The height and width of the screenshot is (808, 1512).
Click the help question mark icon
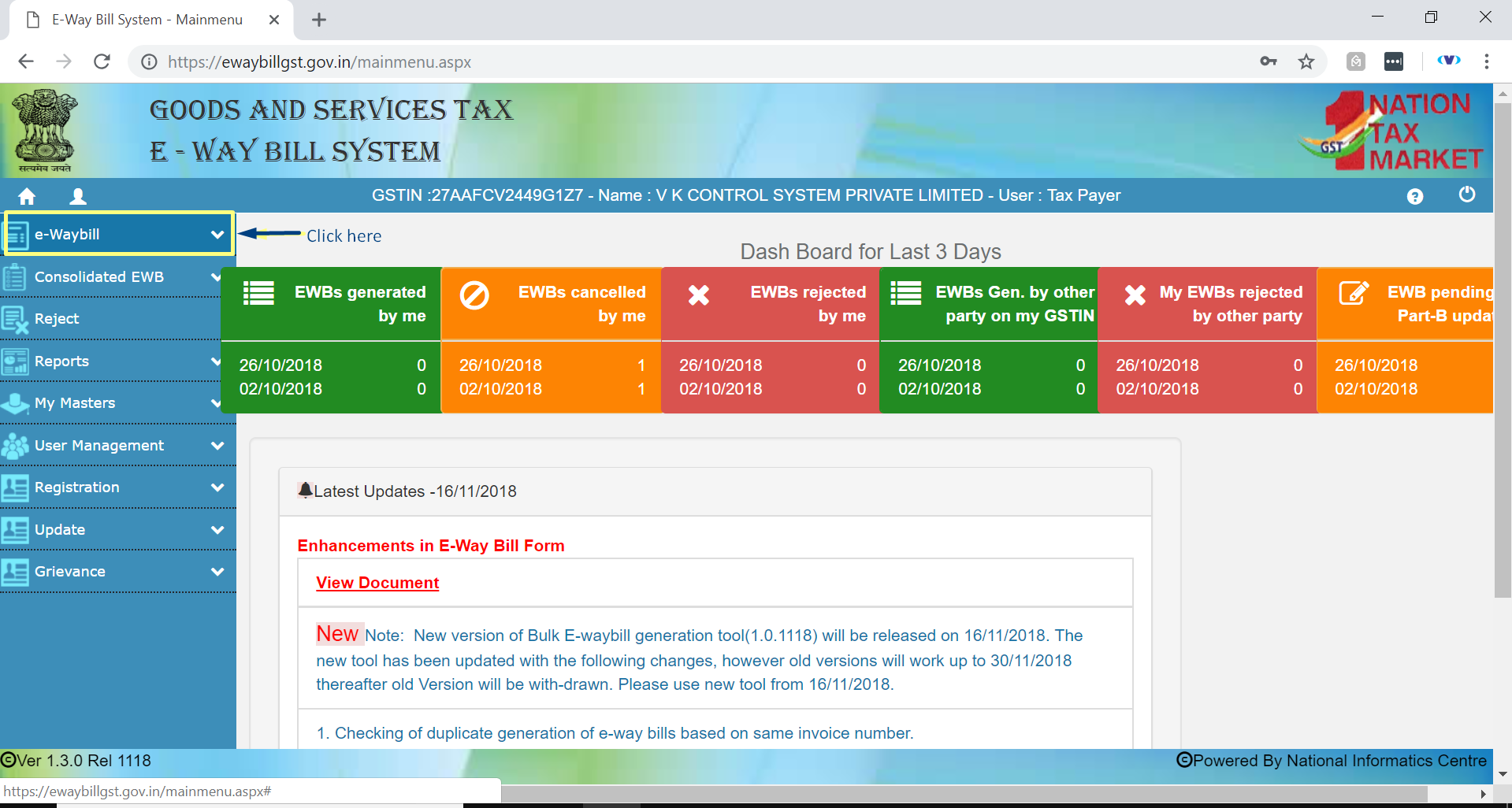(x=1414, y=196)
